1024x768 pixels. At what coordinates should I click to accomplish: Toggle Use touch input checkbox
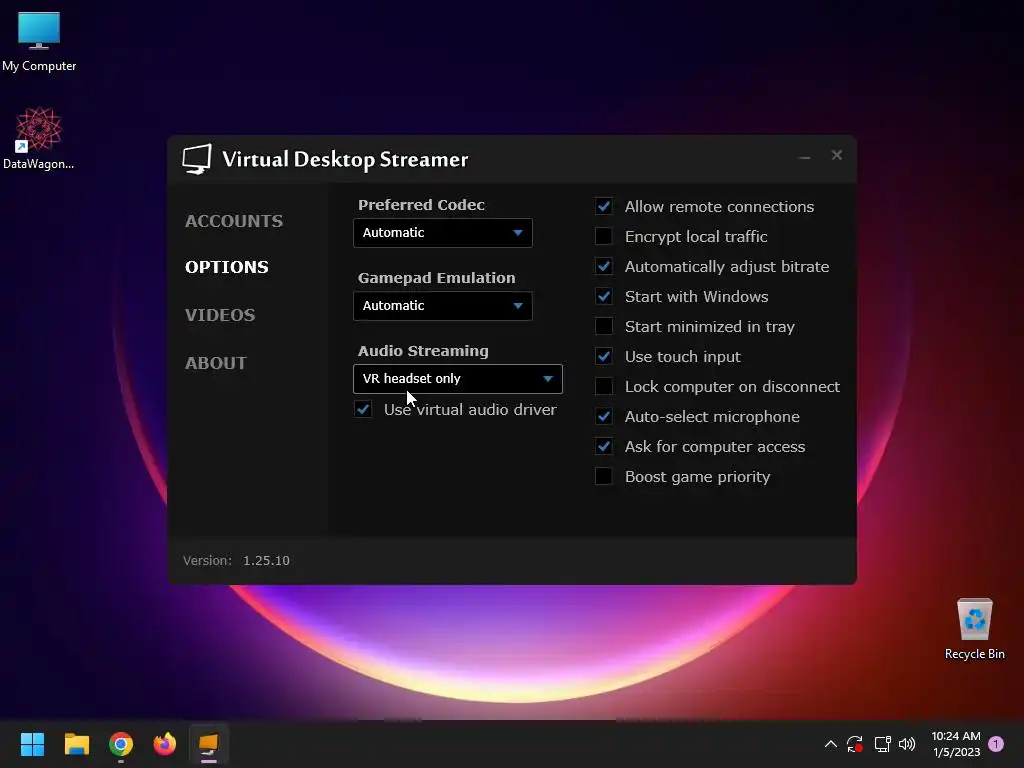[604, 357]
